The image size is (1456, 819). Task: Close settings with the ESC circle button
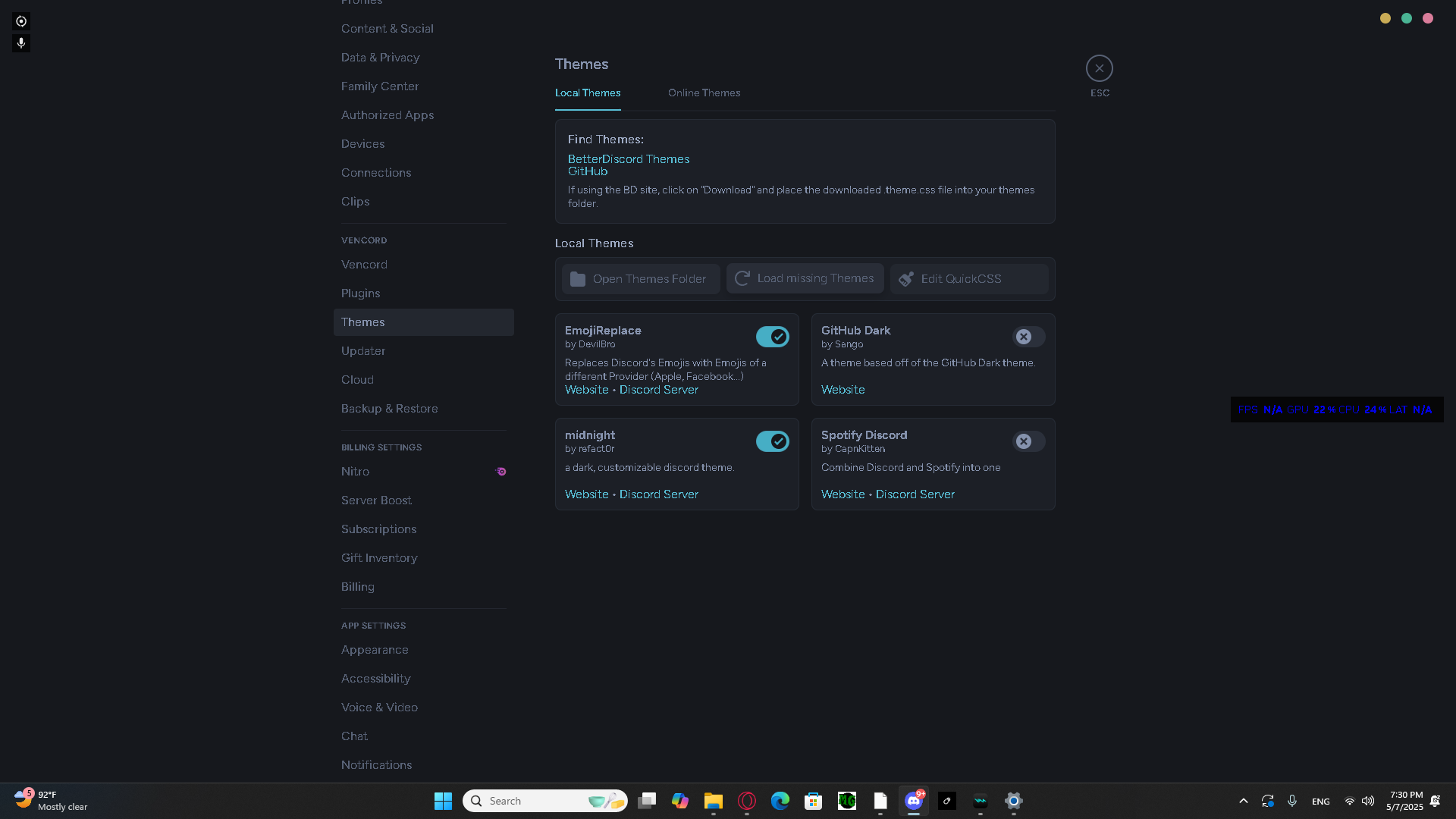pyautogui.click(x=1099, y=68)
